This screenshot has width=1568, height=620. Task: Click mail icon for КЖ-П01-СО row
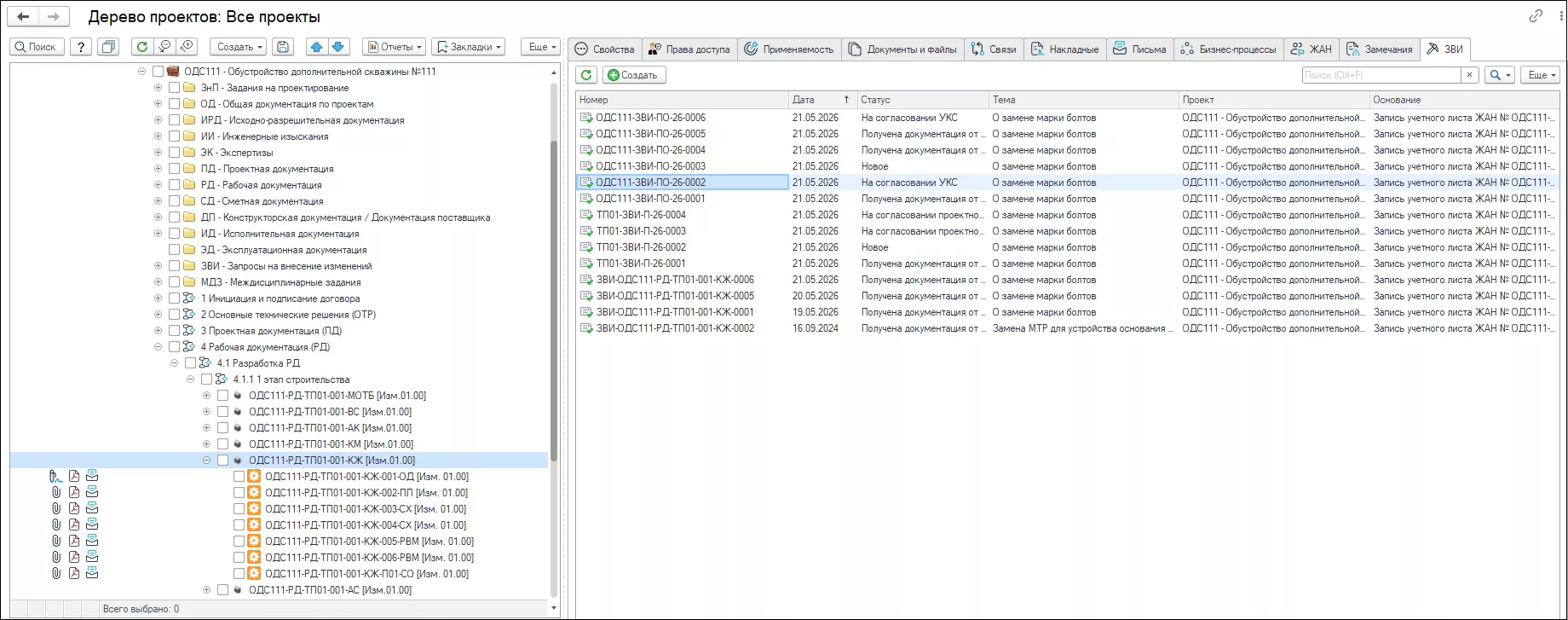(92, 574)
